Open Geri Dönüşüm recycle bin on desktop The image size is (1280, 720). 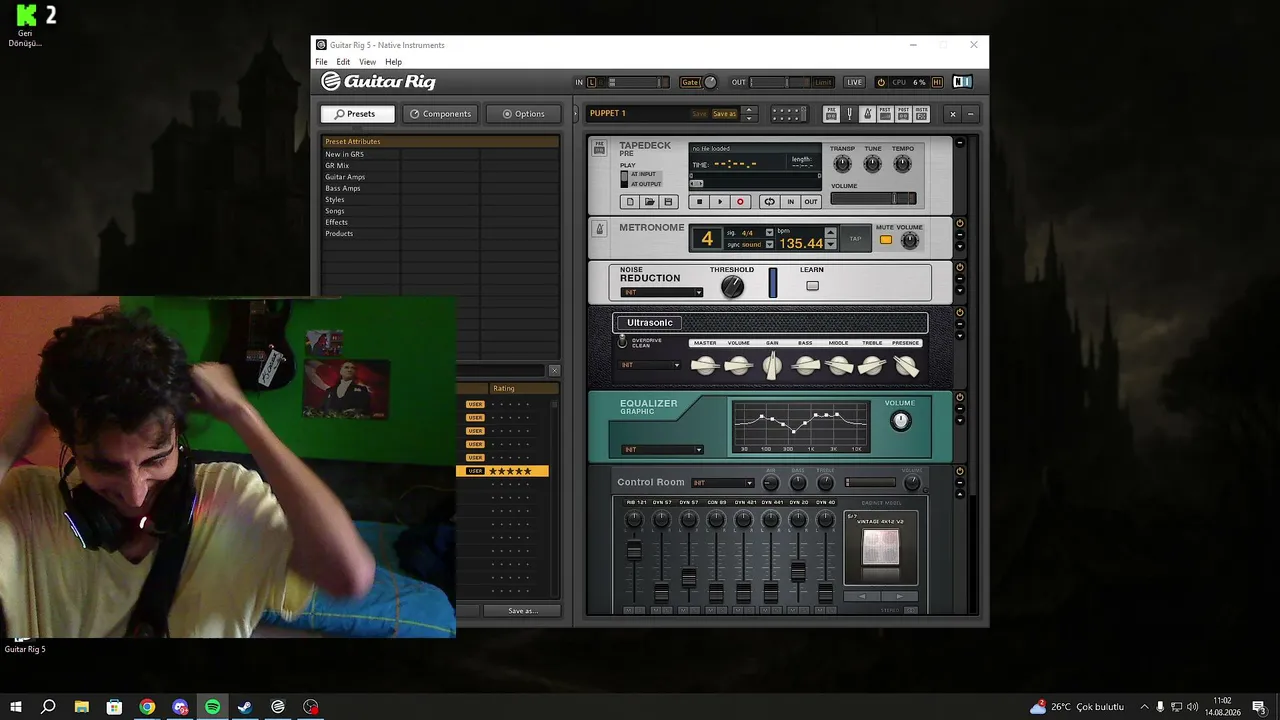[x=26, y=26]
